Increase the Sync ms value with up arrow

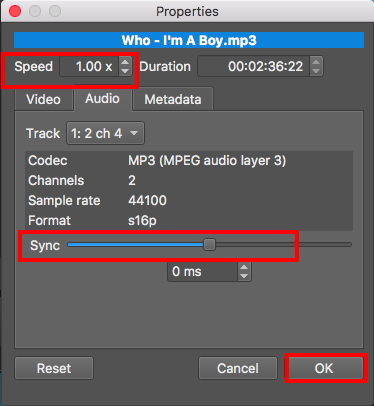pos(244,267)
